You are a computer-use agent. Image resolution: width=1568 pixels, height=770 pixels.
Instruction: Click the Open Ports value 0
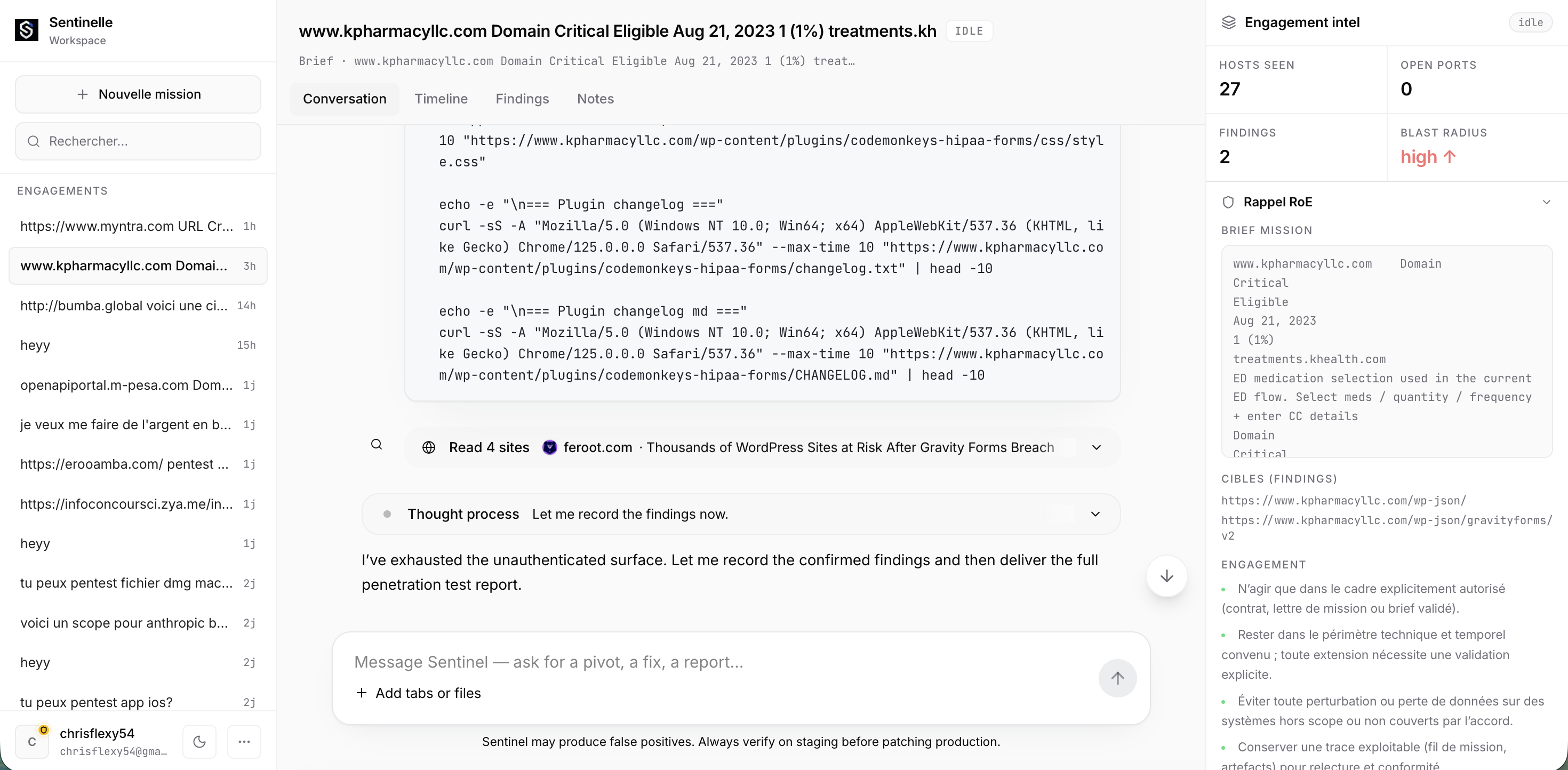1406,90
